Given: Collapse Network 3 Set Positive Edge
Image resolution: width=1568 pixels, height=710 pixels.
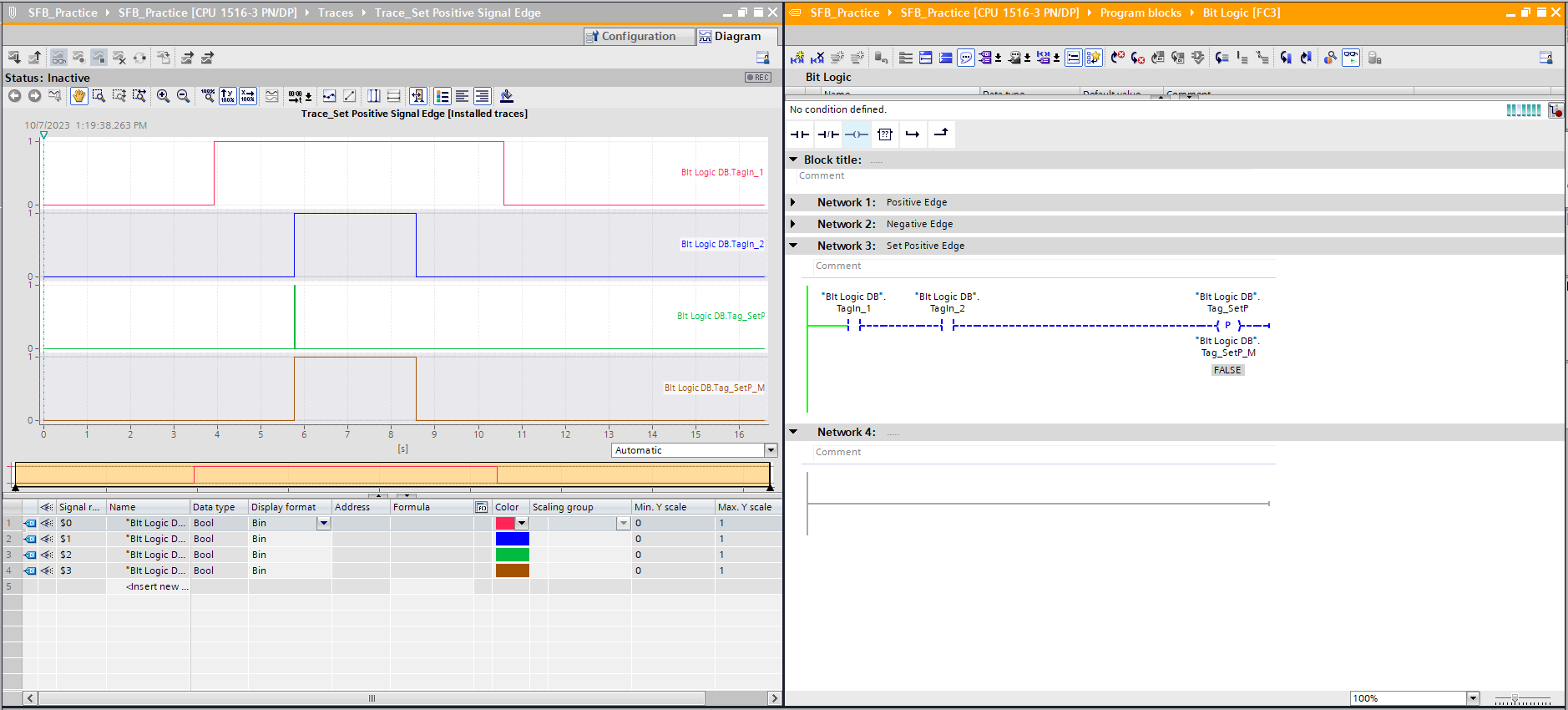Looking at the screenshot, I should (793, 246).
